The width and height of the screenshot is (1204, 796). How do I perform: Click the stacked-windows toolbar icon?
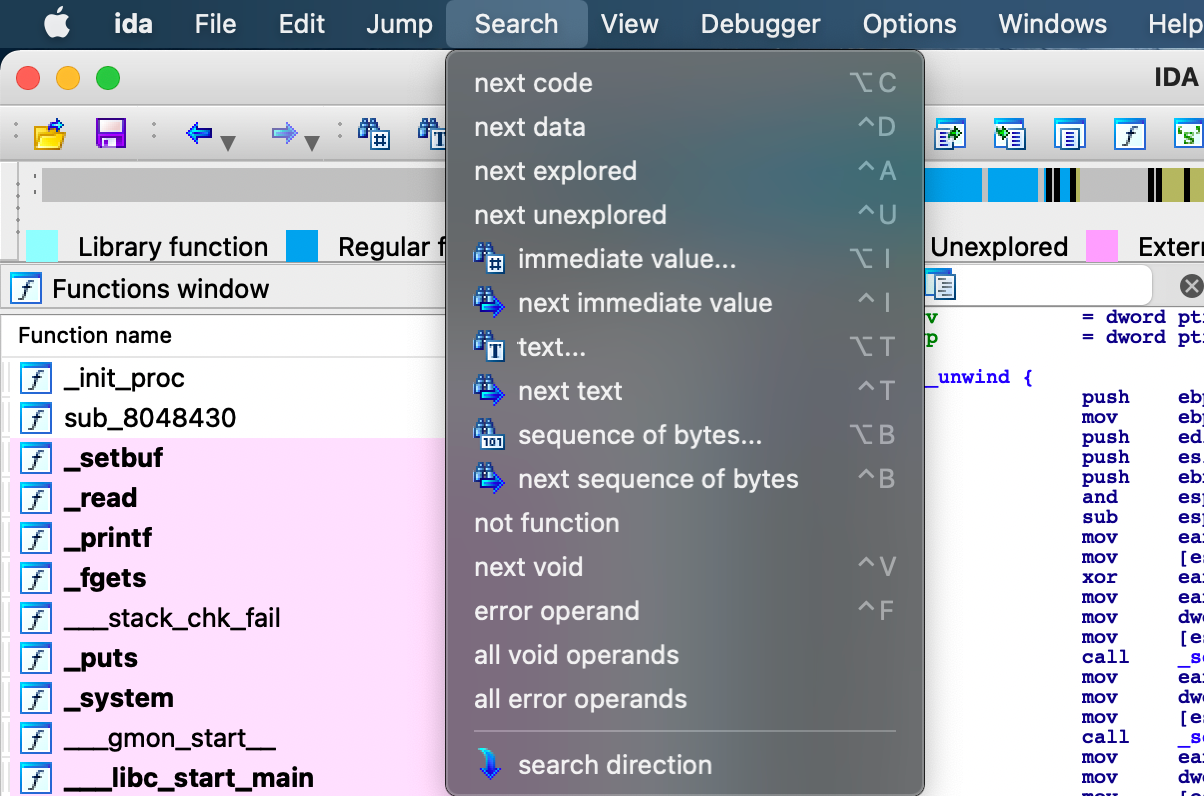click(x=1070, y=133)
